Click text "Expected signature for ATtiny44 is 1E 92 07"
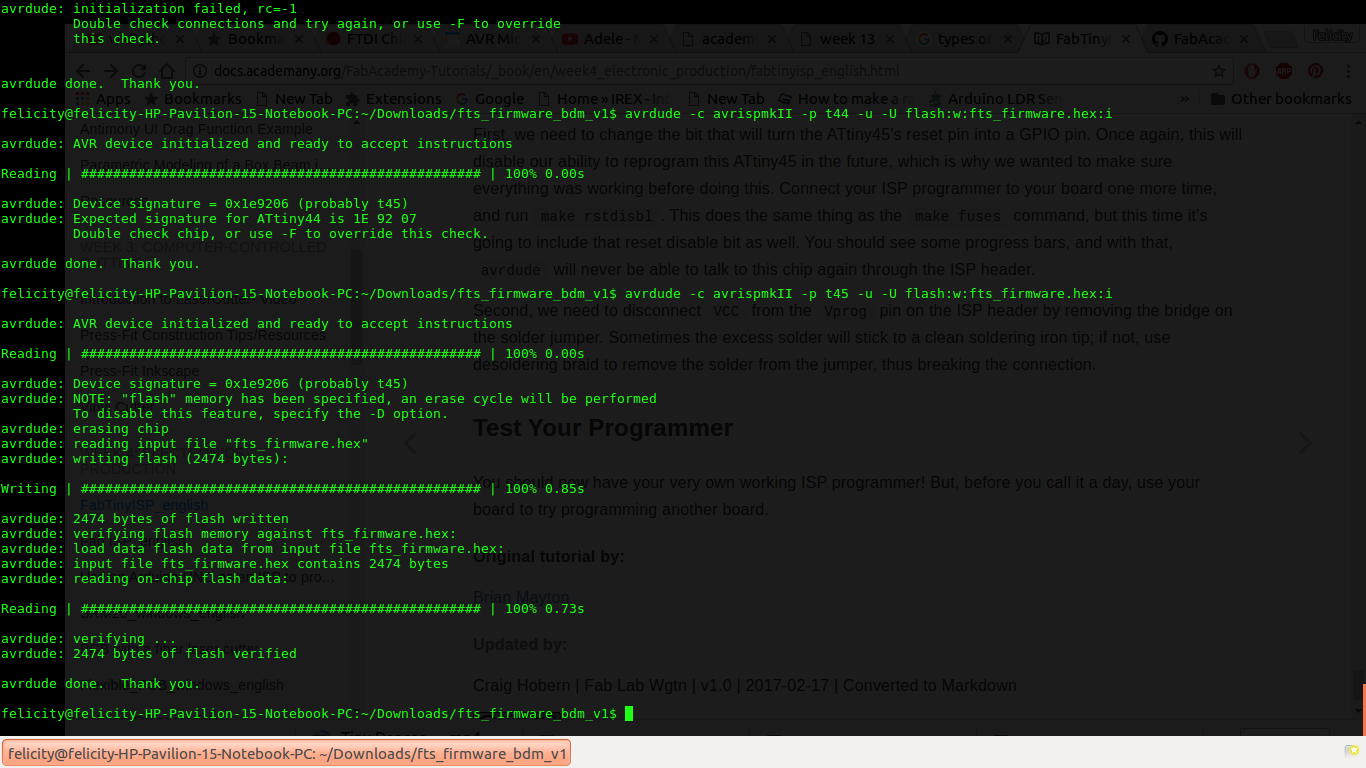The image size is (1366, 768). tap(245, 218)
